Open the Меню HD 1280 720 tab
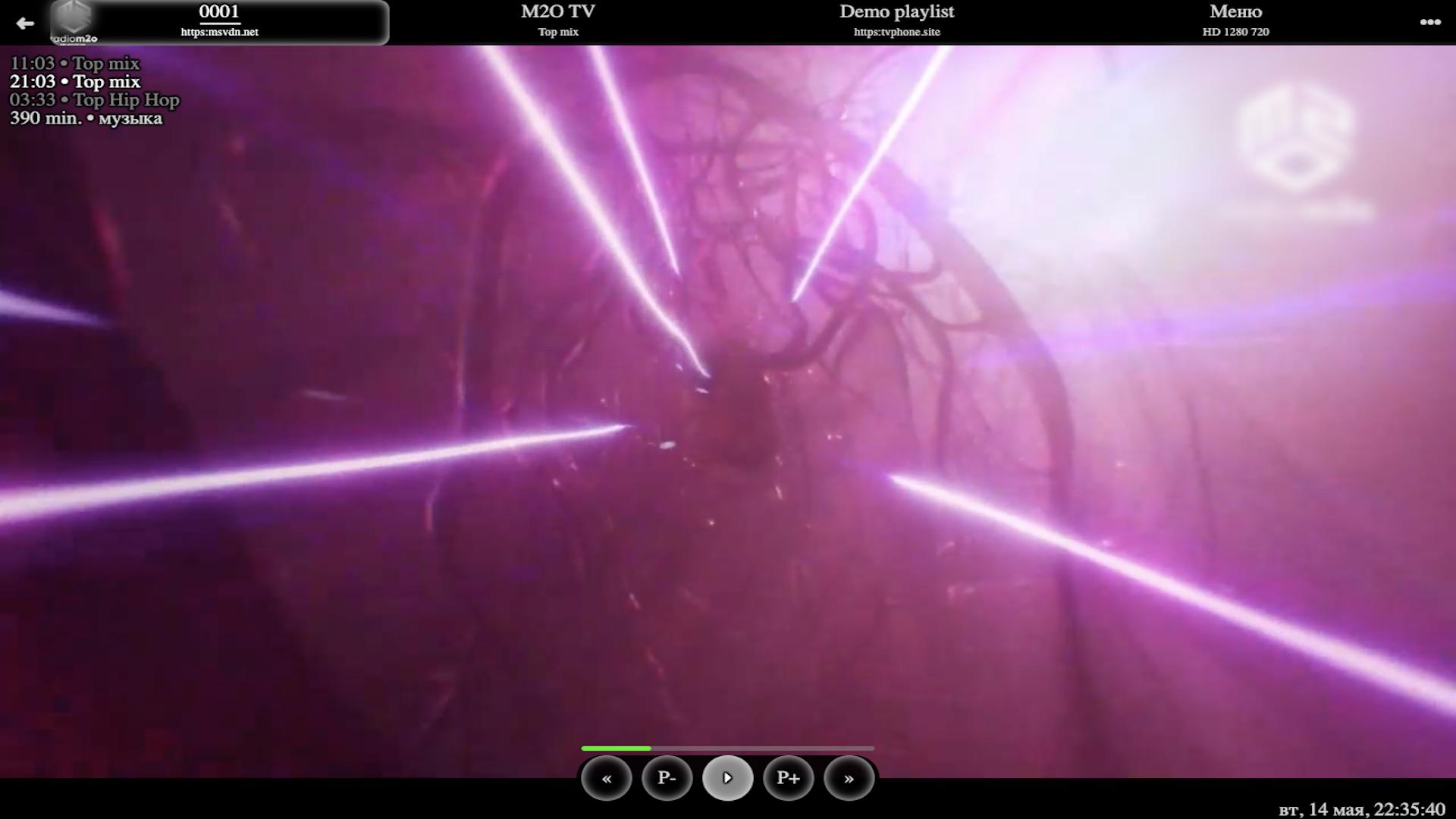 (x=1235, y=21)
